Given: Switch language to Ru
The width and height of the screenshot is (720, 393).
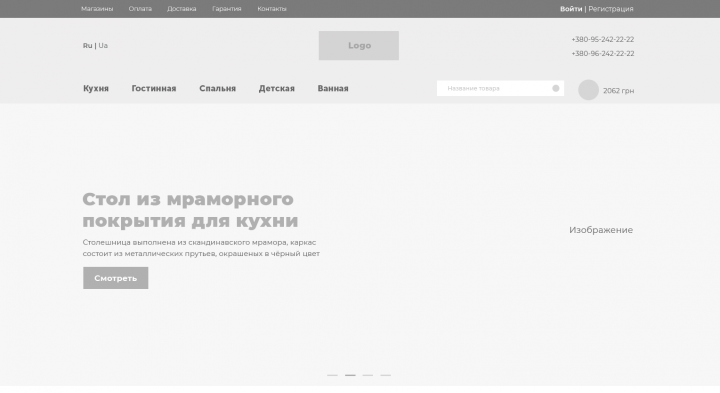Looking at the screenshot, I should click(87, 45).
